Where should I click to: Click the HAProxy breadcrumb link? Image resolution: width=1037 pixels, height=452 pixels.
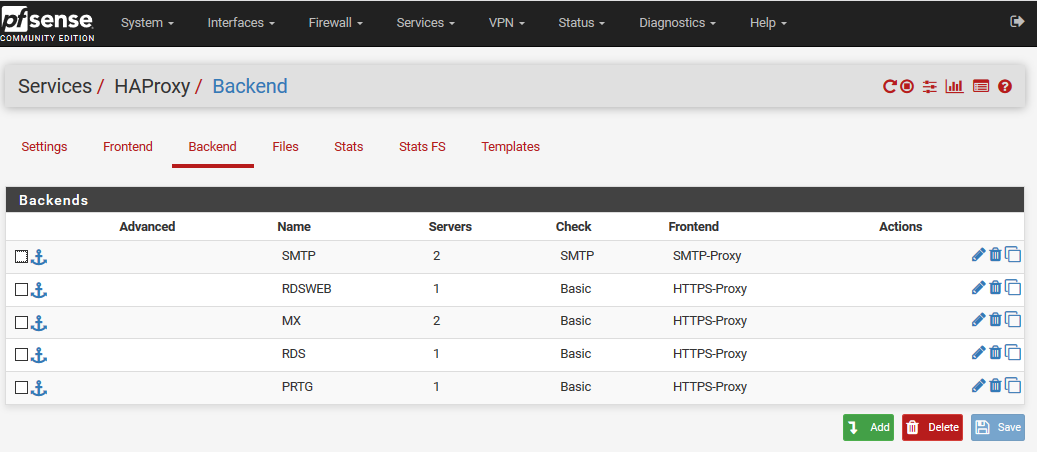point(152,86)
